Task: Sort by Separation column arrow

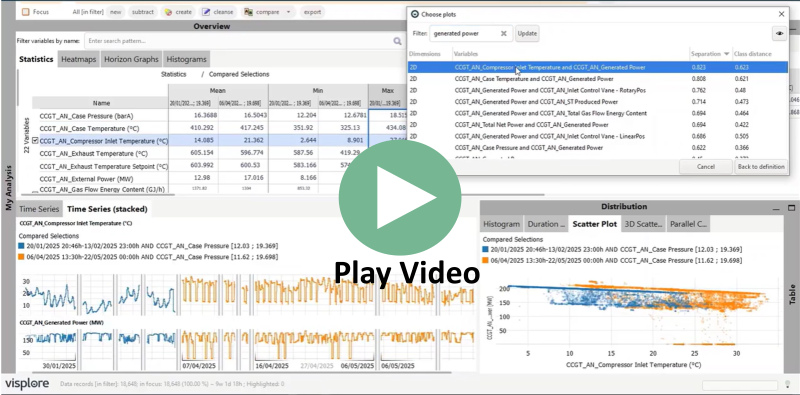Action: coord(726,54)
